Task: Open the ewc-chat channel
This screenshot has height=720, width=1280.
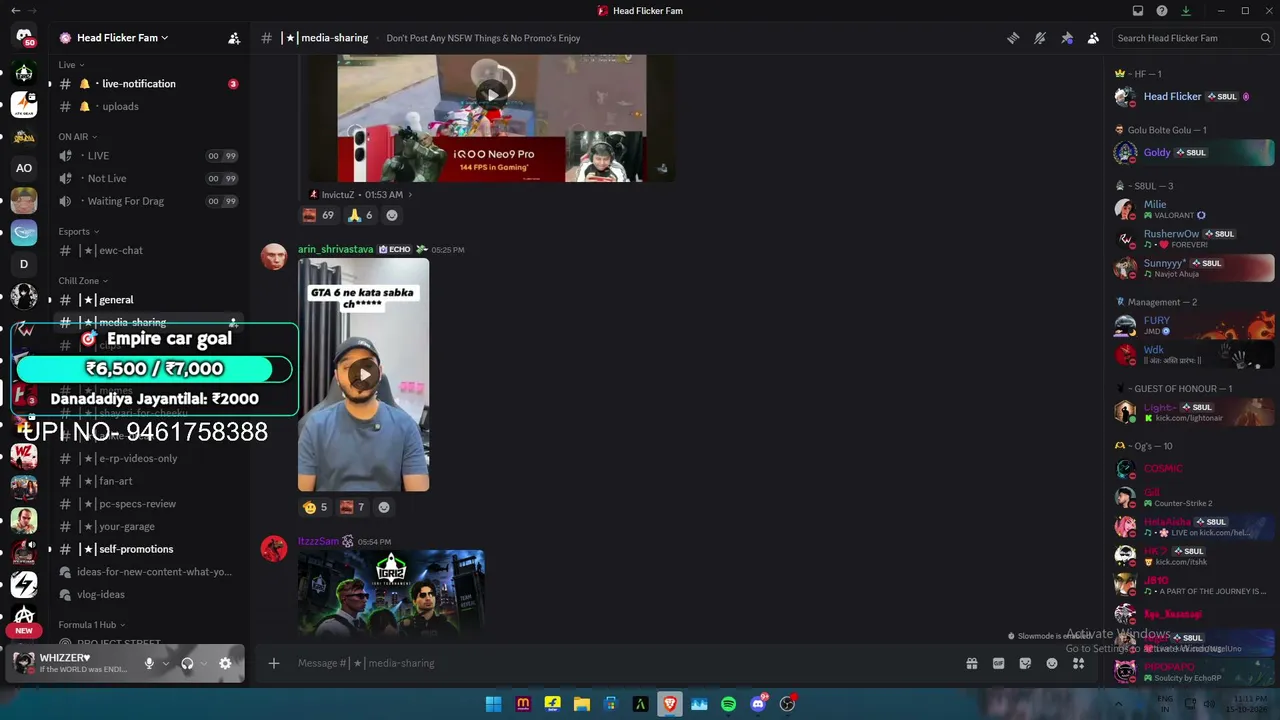Action: coord(148,251)
